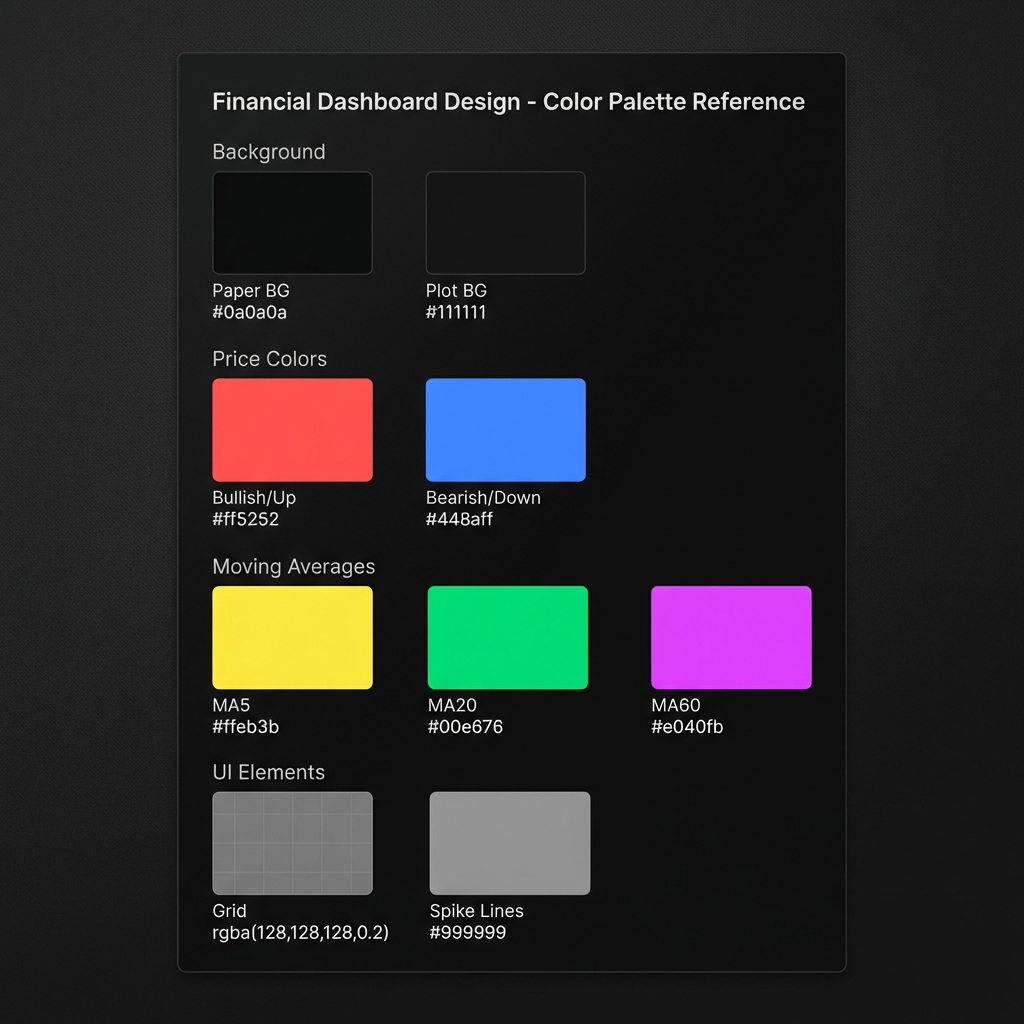Click the hex value '#ffeb3b'
Image resolution: width=1024 pixels, height=1024 pixels.
[246, 727]
